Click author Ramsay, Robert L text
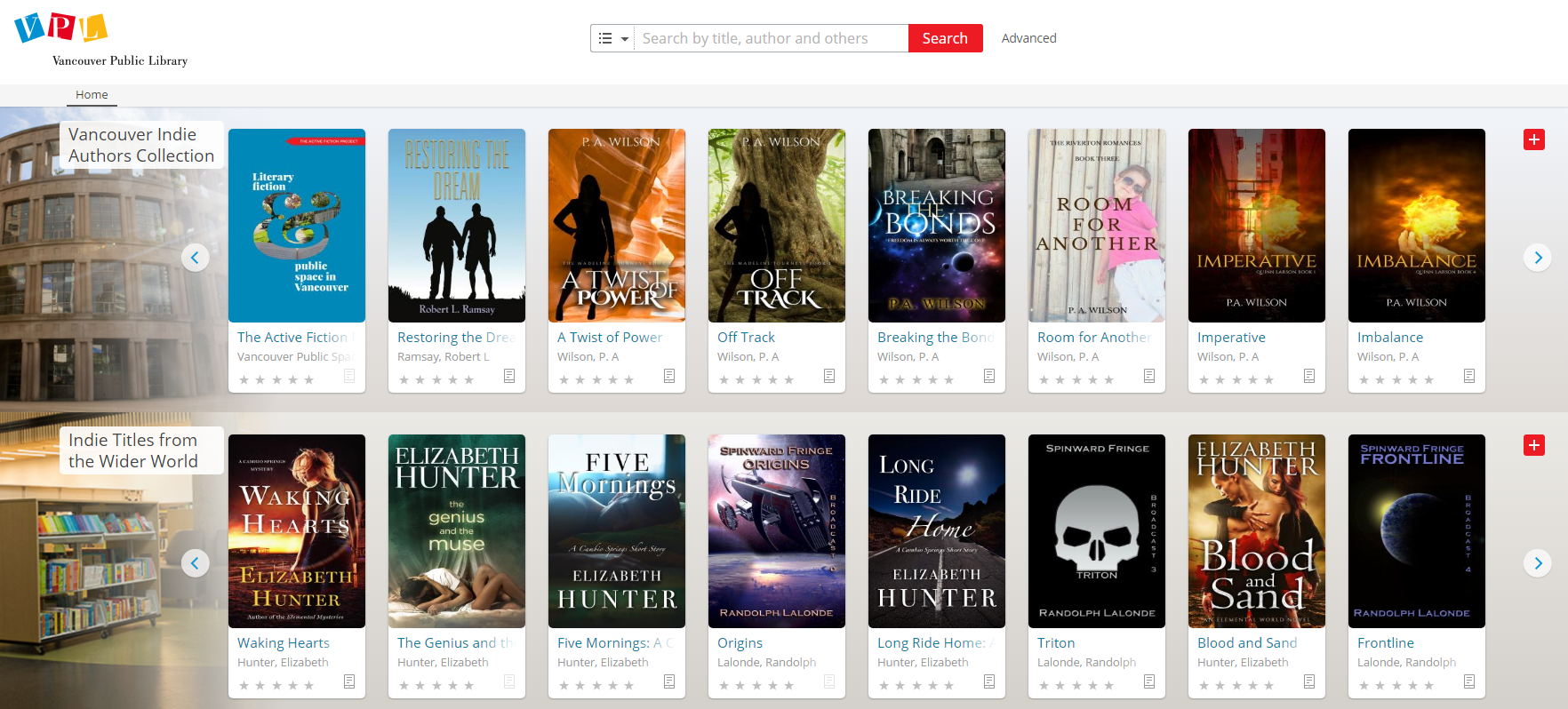Screen dimensions: 1568x709 click(444, 357)
